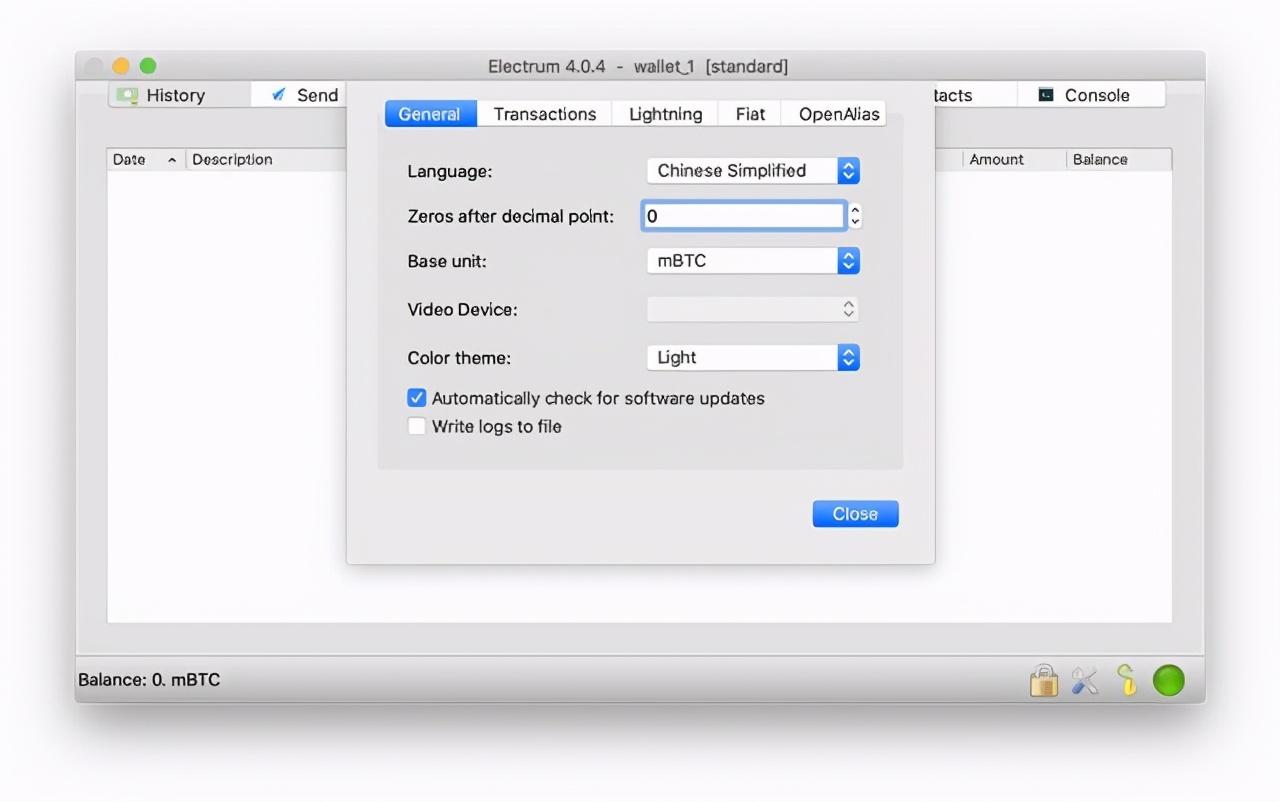Screen dimensions: 1280x802
Task: Close the preferences dialog with Close button
Action: [x=855, y=514]
